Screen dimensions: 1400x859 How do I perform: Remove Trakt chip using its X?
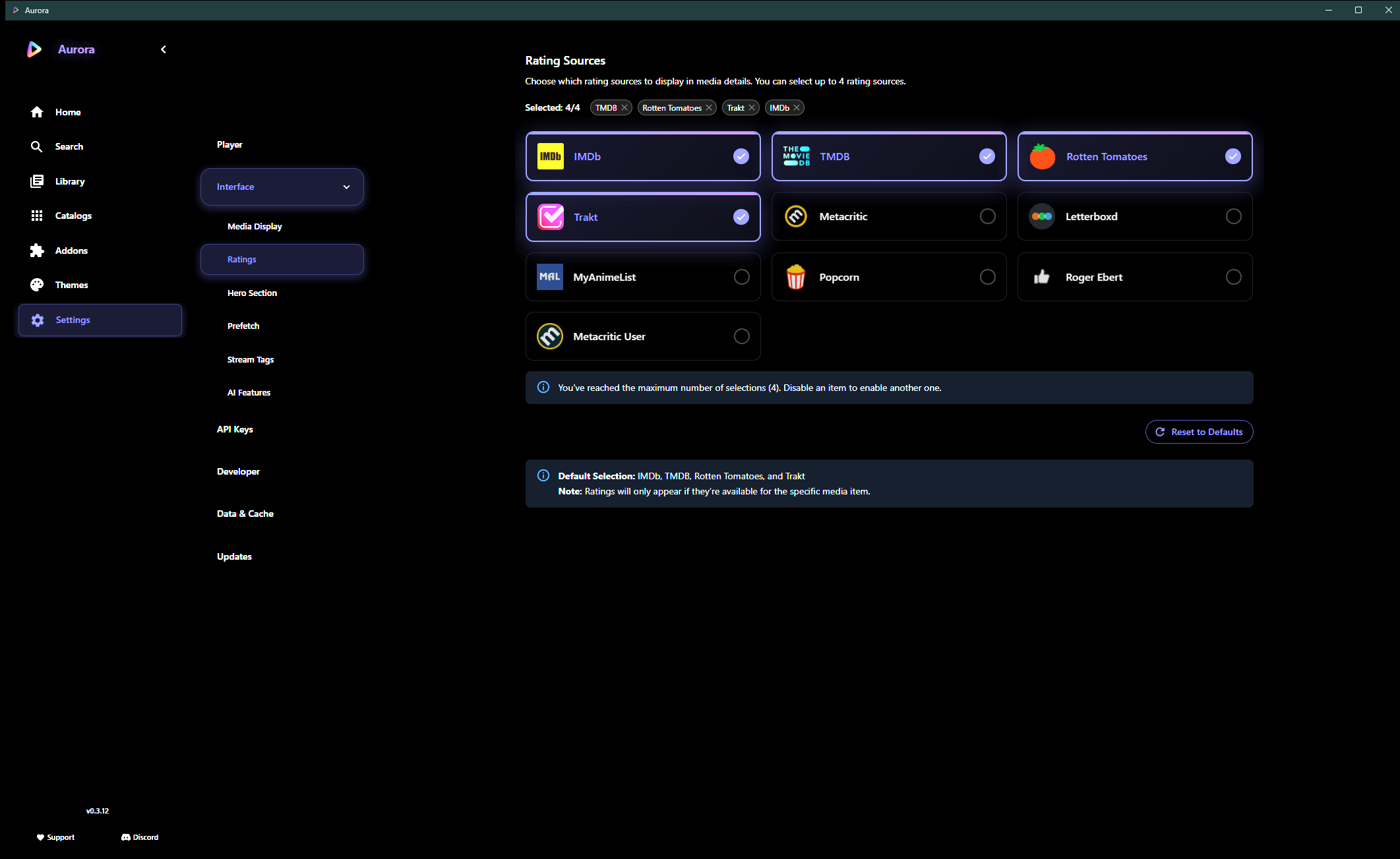tap(752, 107)
